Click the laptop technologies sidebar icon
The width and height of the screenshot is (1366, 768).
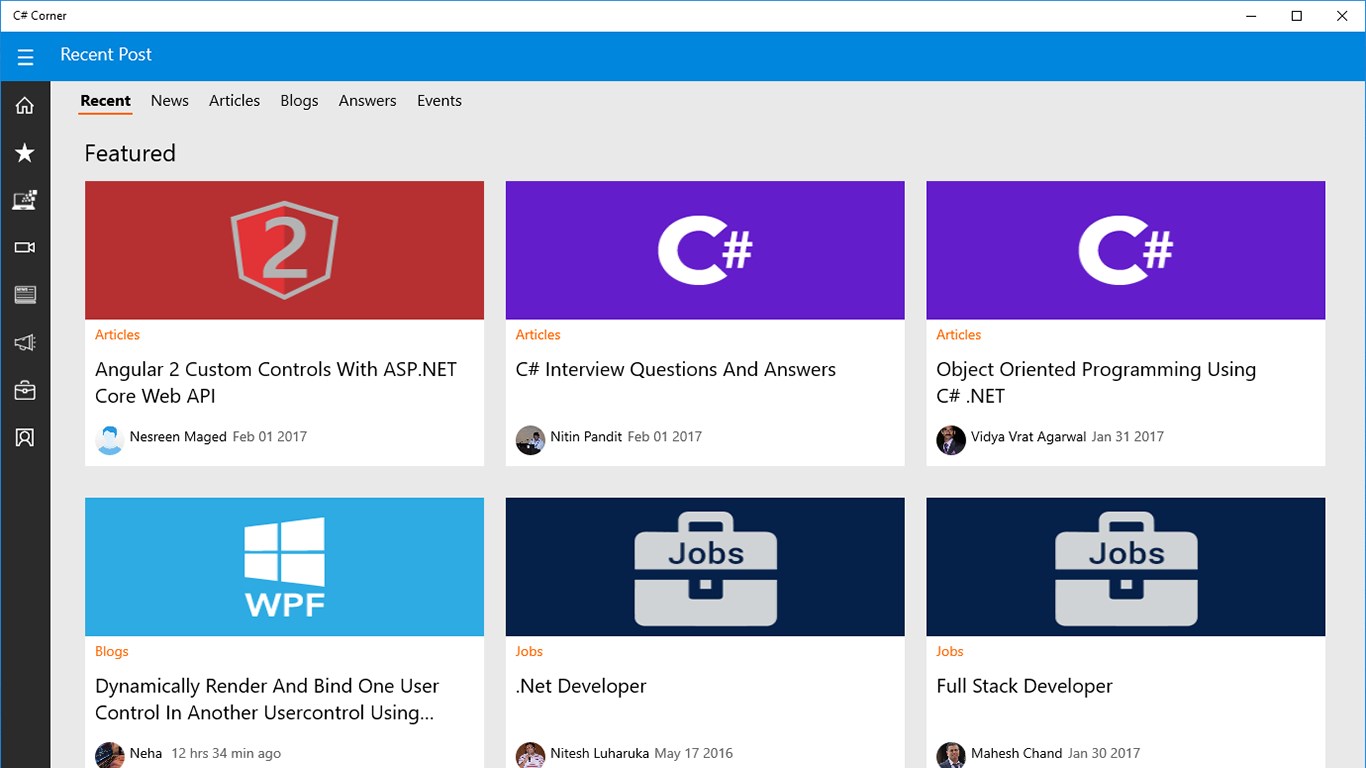tap(25, 200)
